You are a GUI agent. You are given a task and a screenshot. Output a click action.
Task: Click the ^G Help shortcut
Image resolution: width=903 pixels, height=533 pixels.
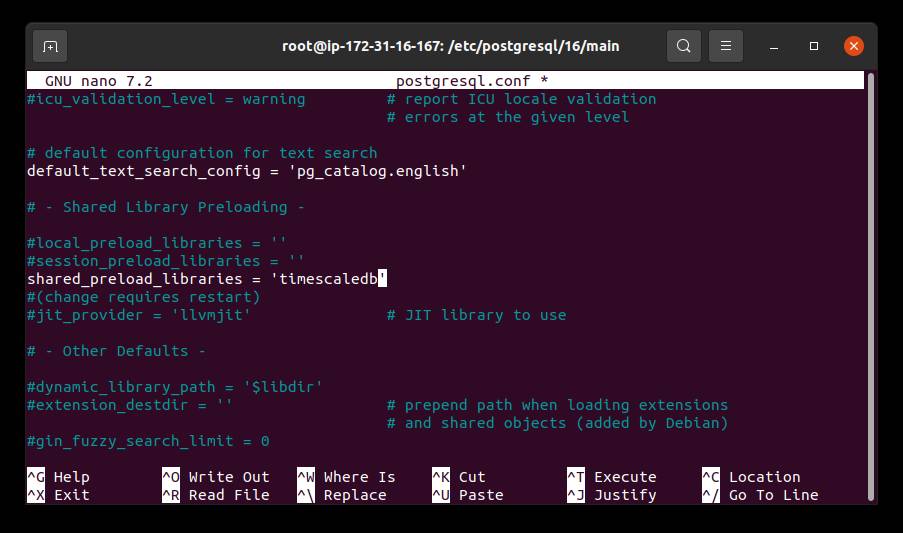pos(58,477)
